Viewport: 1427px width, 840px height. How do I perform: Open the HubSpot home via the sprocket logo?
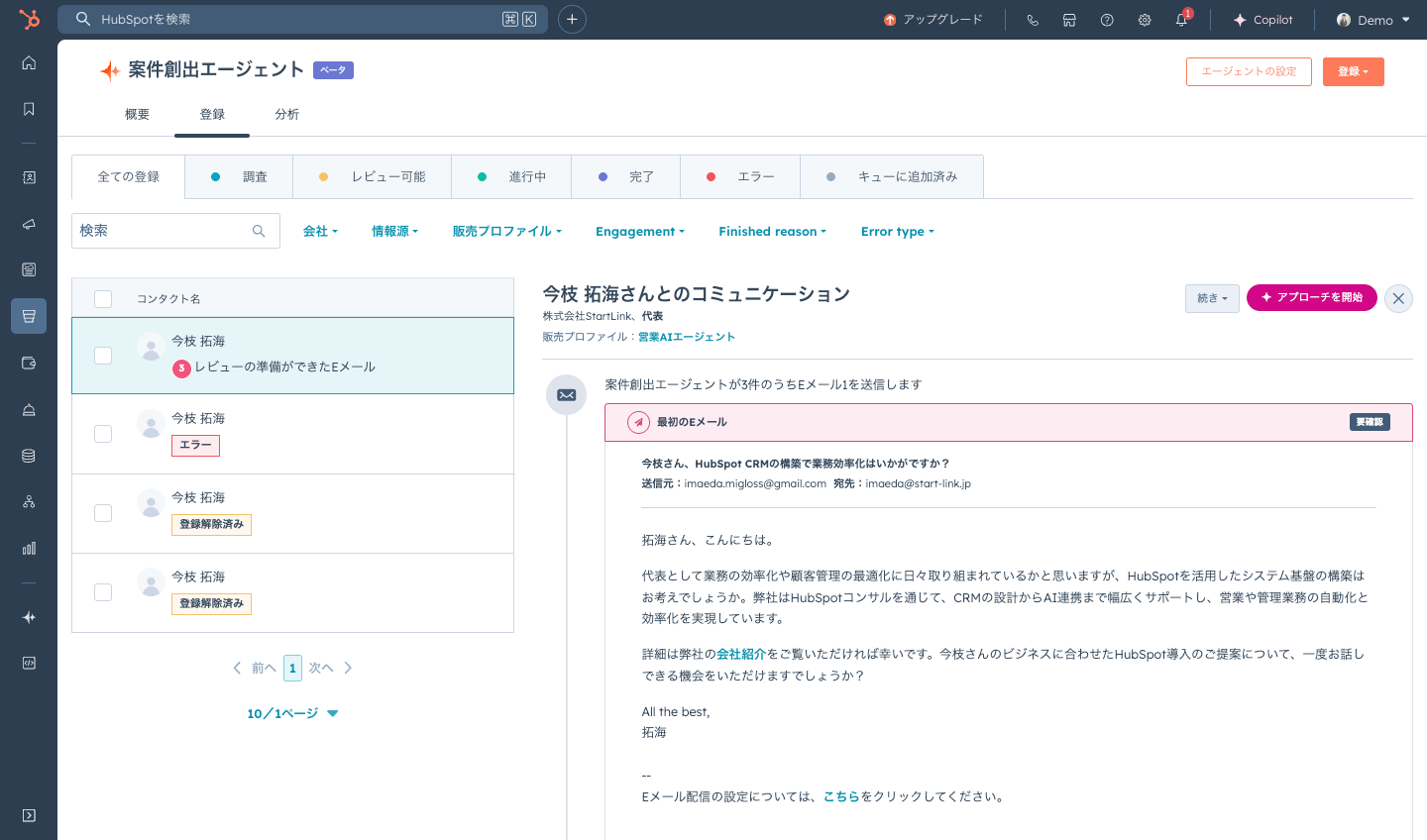[28, 19]
